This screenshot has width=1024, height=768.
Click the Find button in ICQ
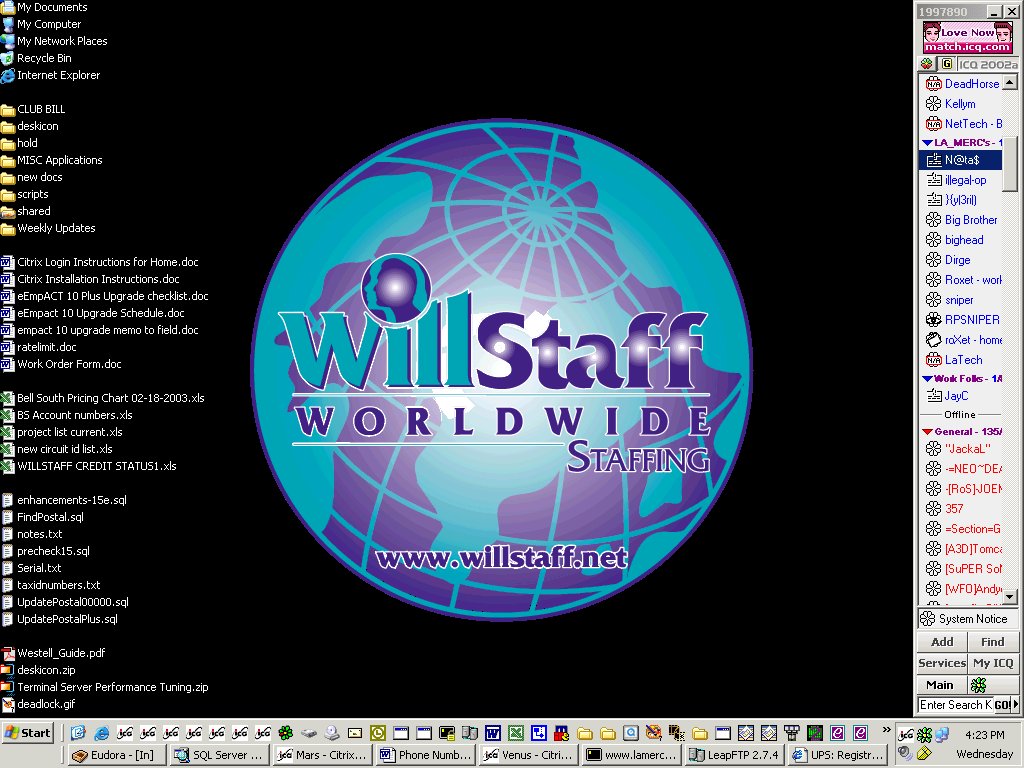point(992,642)
